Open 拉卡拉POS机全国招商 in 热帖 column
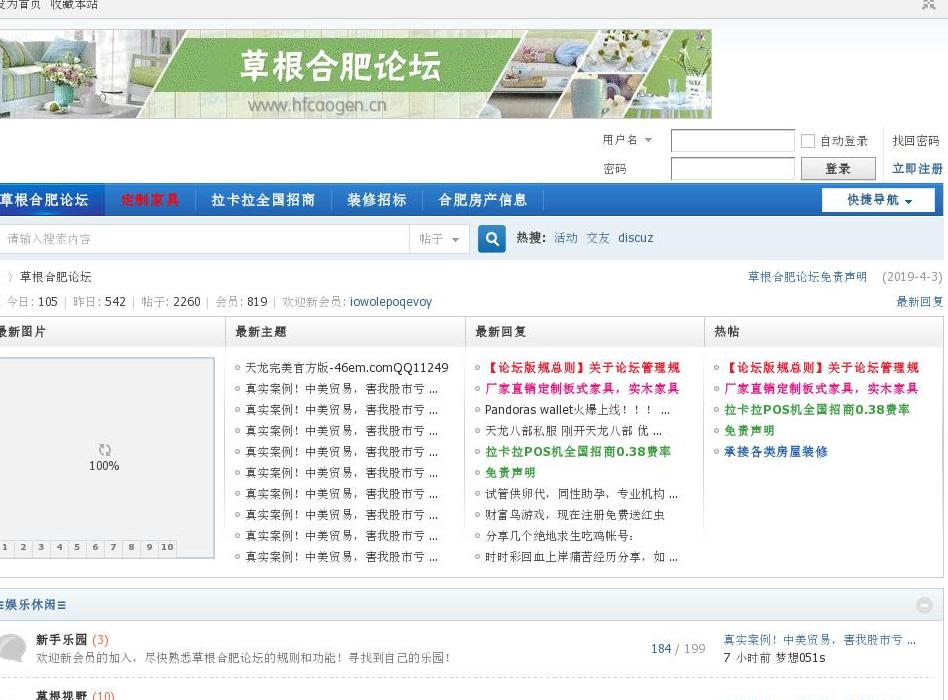This screenshot has width=948, height=700. [817, 410]
